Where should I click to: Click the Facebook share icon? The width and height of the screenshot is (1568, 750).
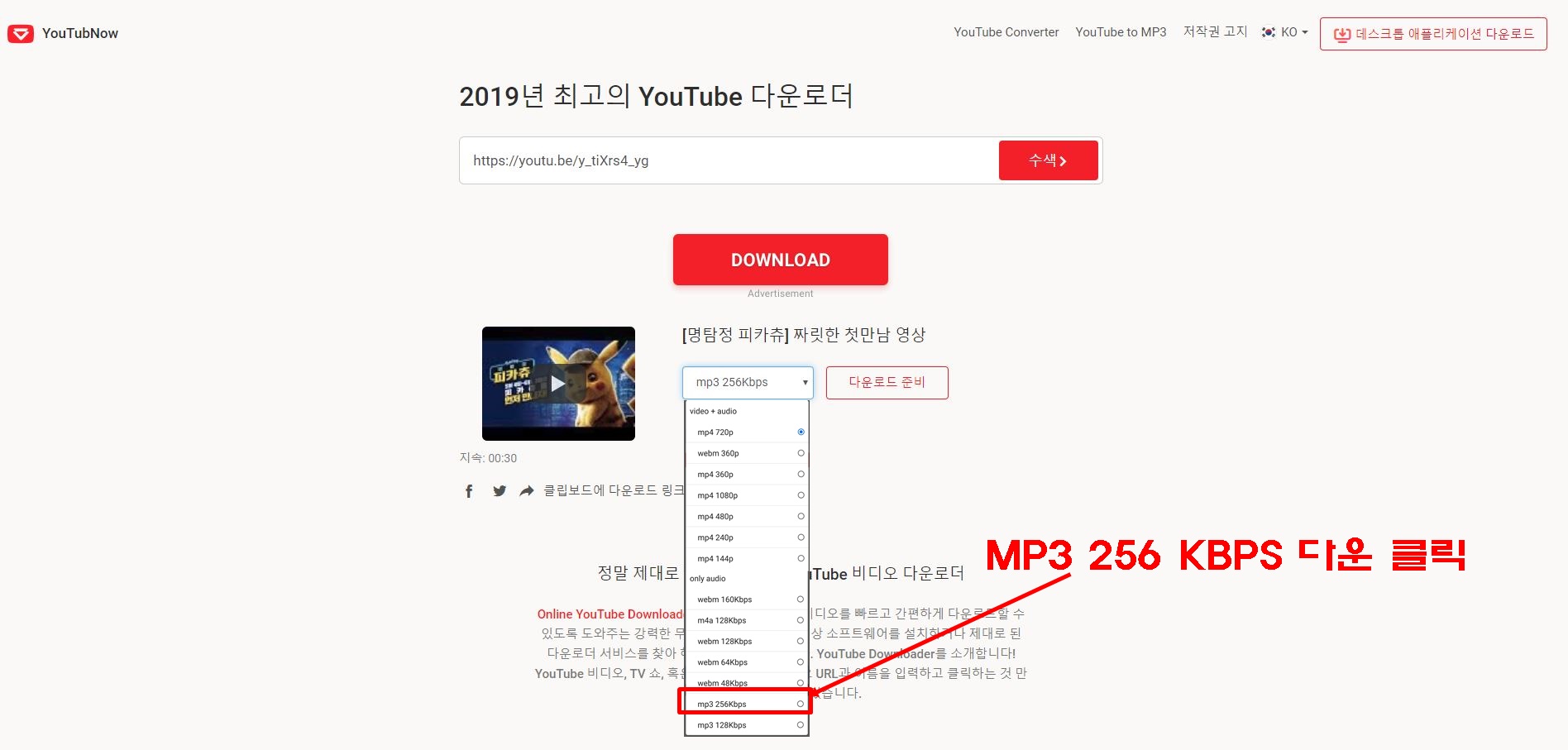click(469, 491)
